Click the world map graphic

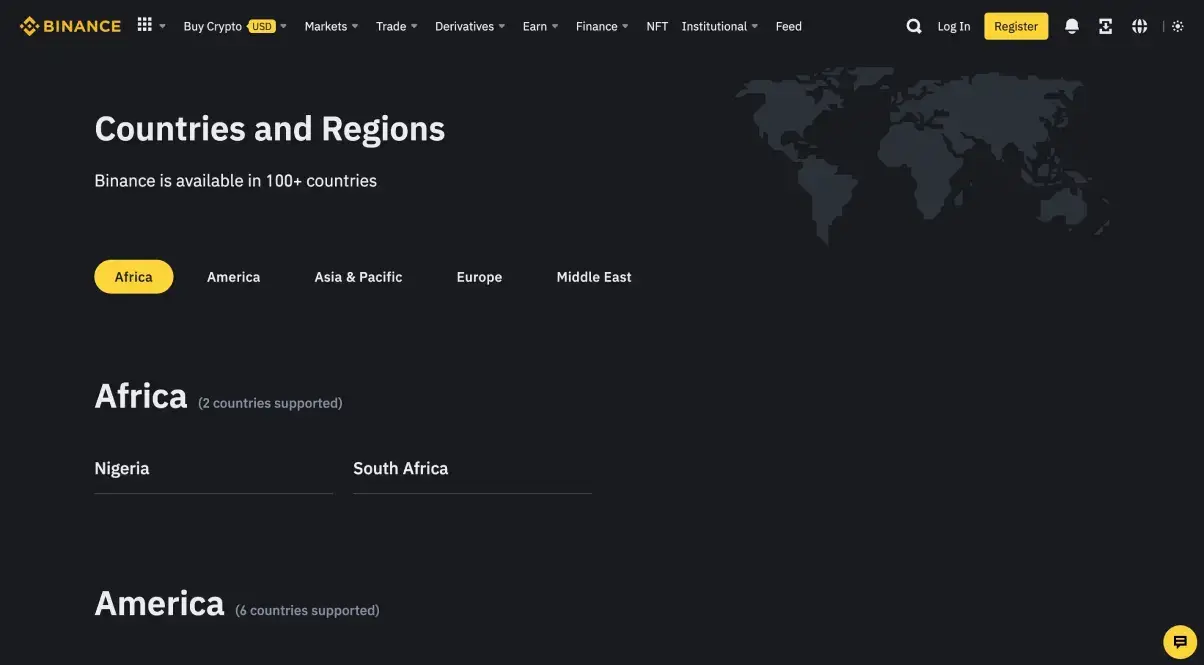(924, 155)
